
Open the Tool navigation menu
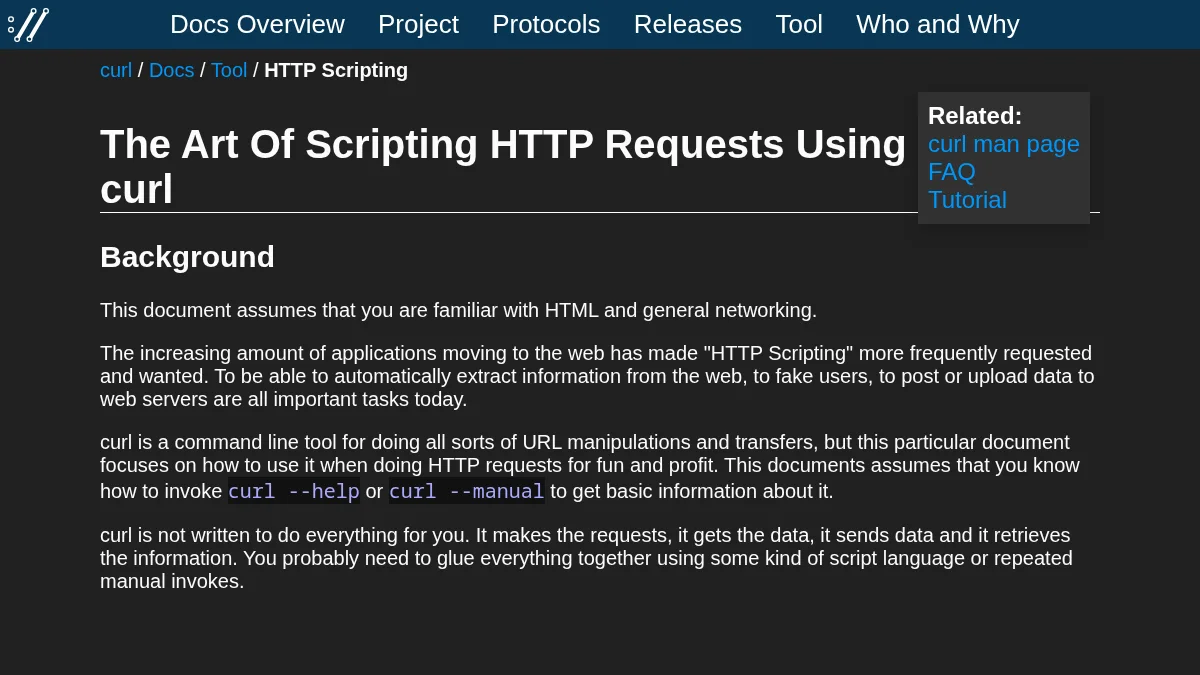pyautogui.click(x=799, y=24)
